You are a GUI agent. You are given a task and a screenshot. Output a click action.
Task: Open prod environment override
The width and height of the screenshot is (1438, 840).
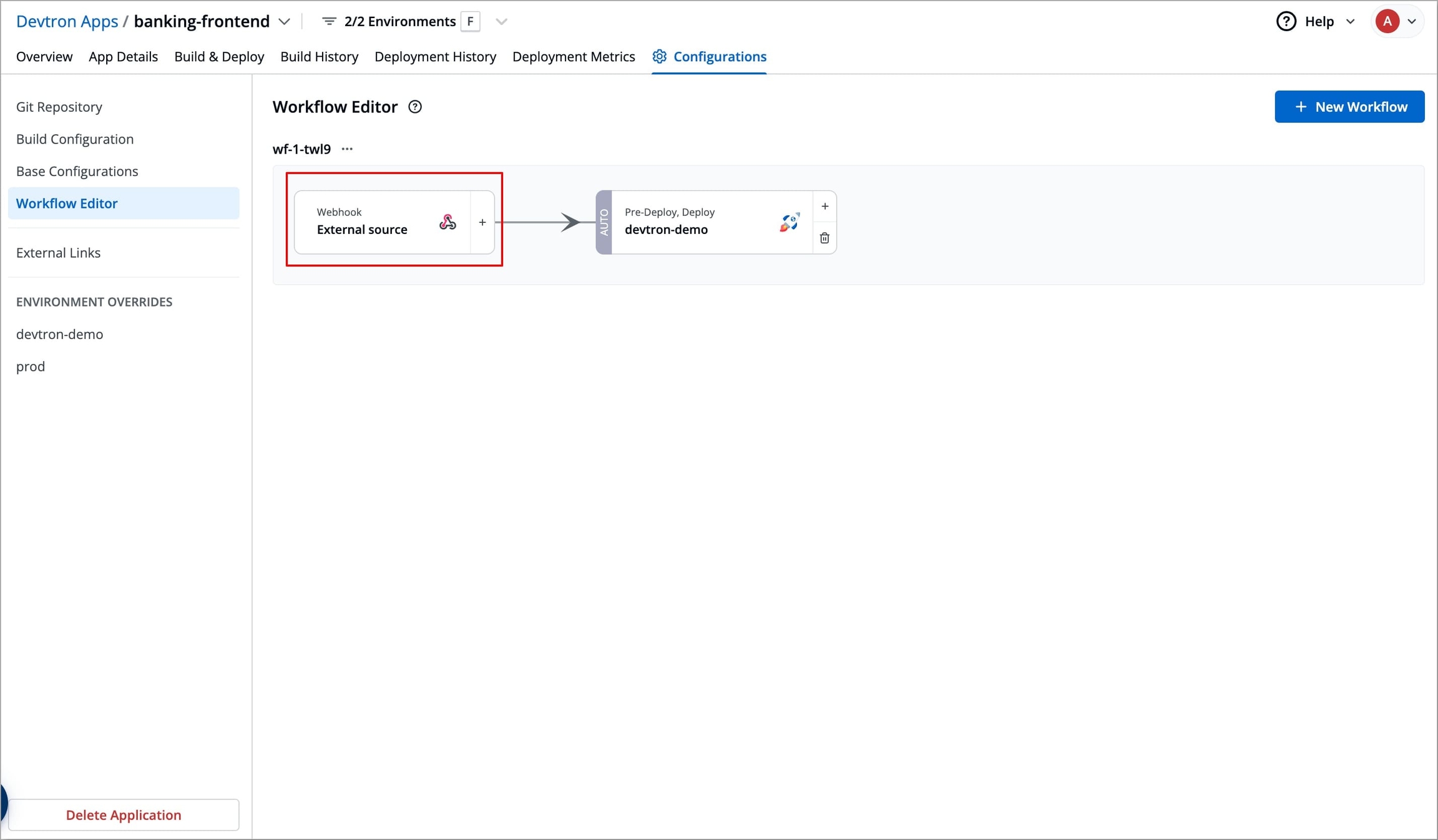(31, 366)
